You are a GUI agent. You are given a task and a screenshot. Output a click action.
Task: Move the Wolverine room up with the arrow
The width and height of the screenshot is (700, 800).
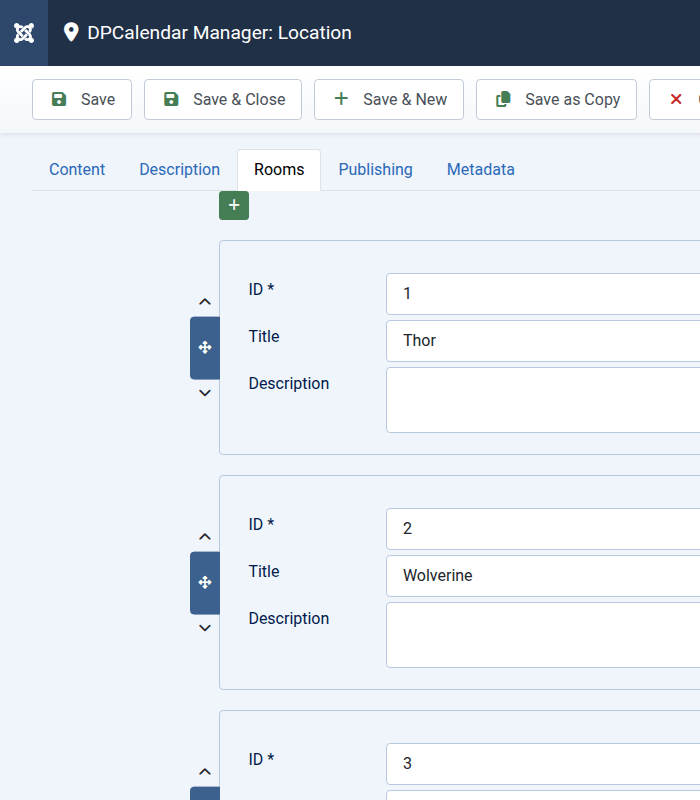pos(205,537)
